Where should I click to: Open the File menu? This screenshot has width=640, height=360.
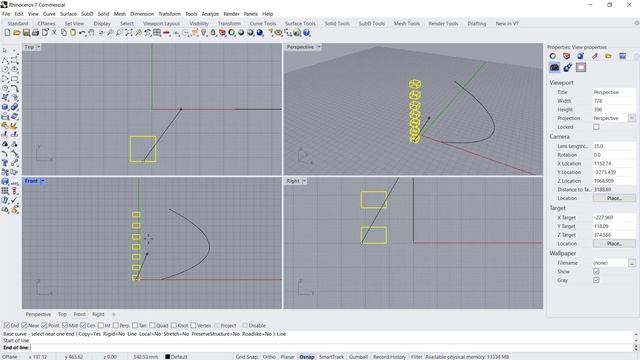[6, 14]
